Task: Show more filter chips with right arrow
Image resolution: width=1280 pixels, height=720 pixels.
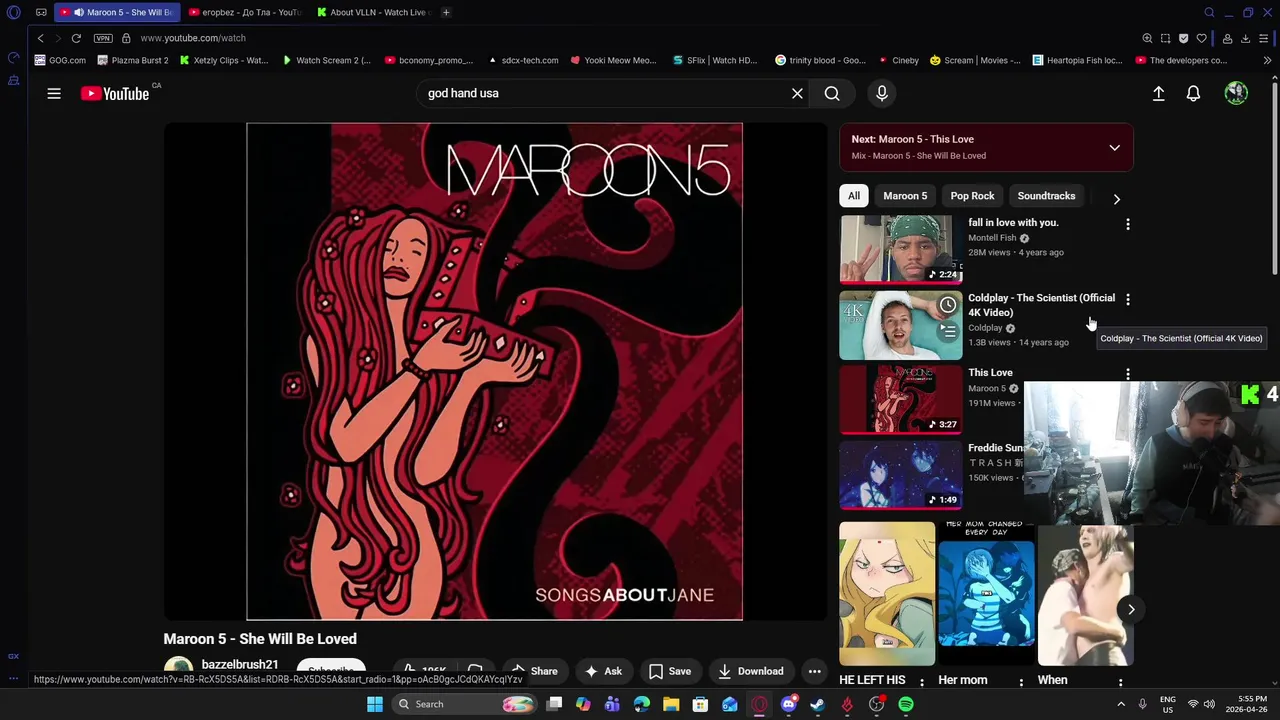Action: point(1116,199)
